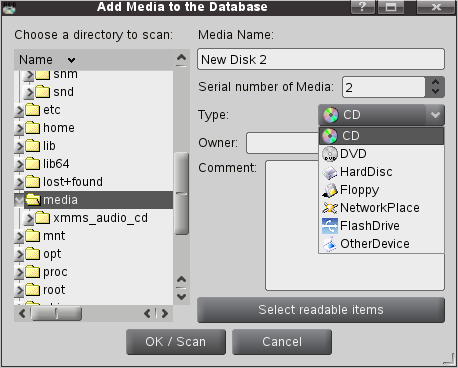
Task: Select Floppy text in Type list
Action: click(x=360, y=190)
